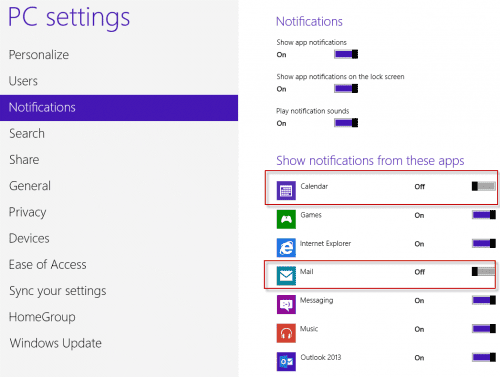Click the Outlook 2013 name label

[321, 357]
